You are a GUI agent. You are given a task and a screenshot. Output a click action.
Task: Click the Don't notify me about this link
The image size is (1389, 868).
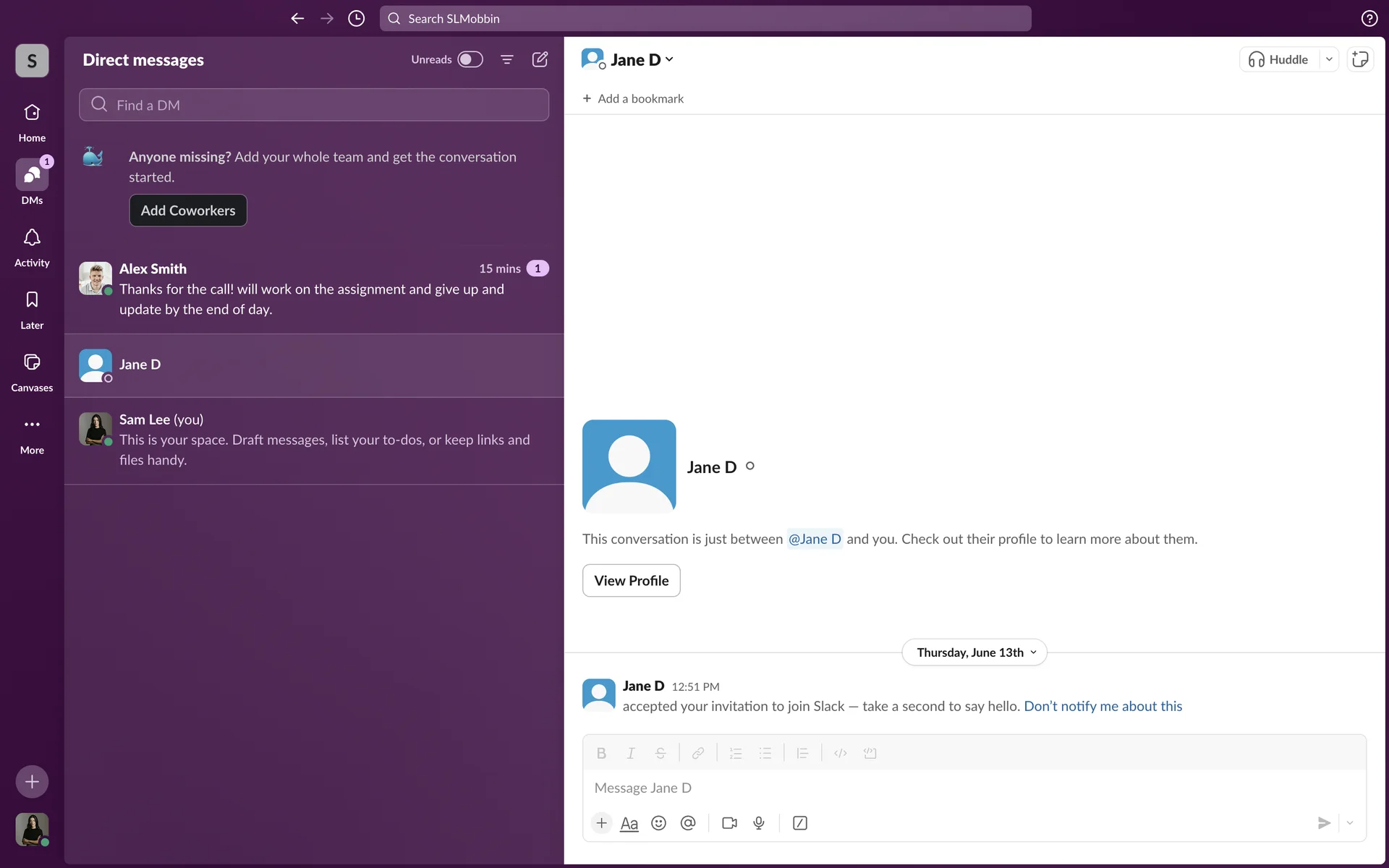pos(1103,706)
